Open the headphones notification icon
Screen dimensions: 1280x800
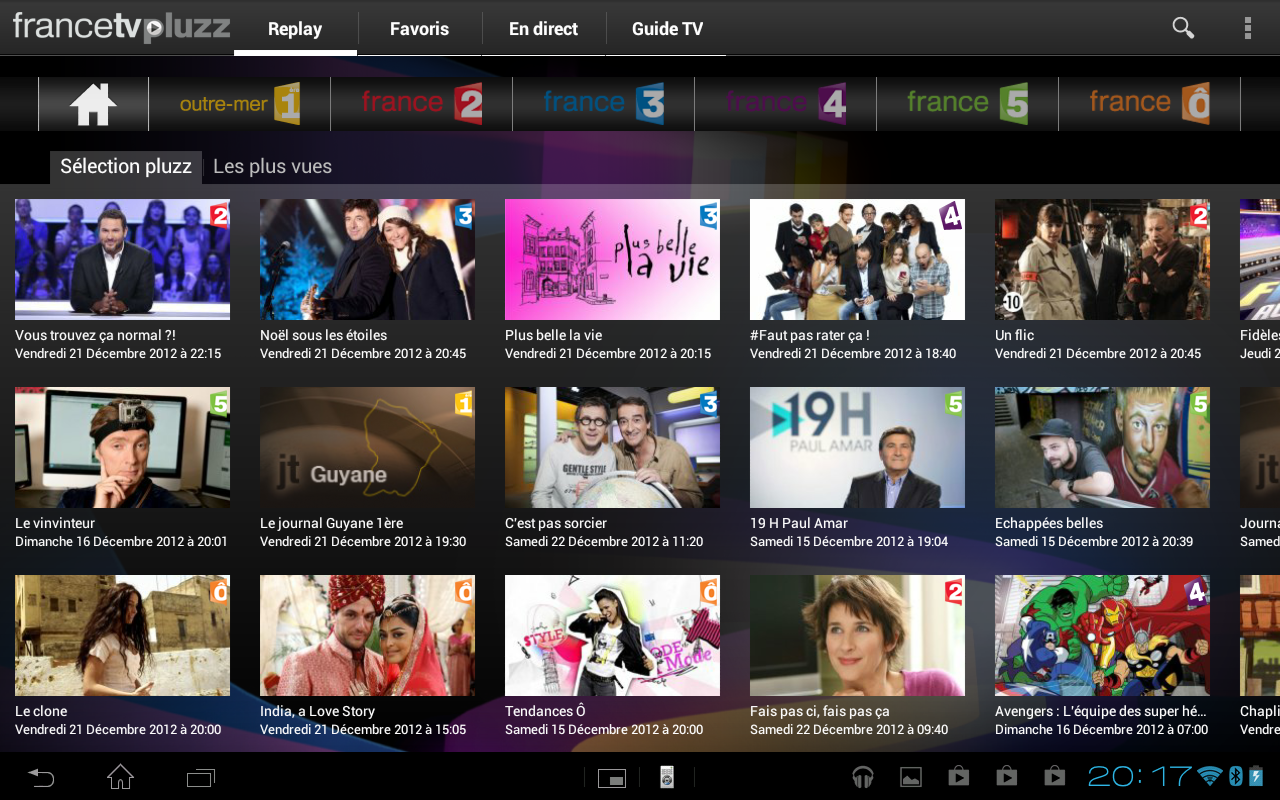click(x=862, y=777)
